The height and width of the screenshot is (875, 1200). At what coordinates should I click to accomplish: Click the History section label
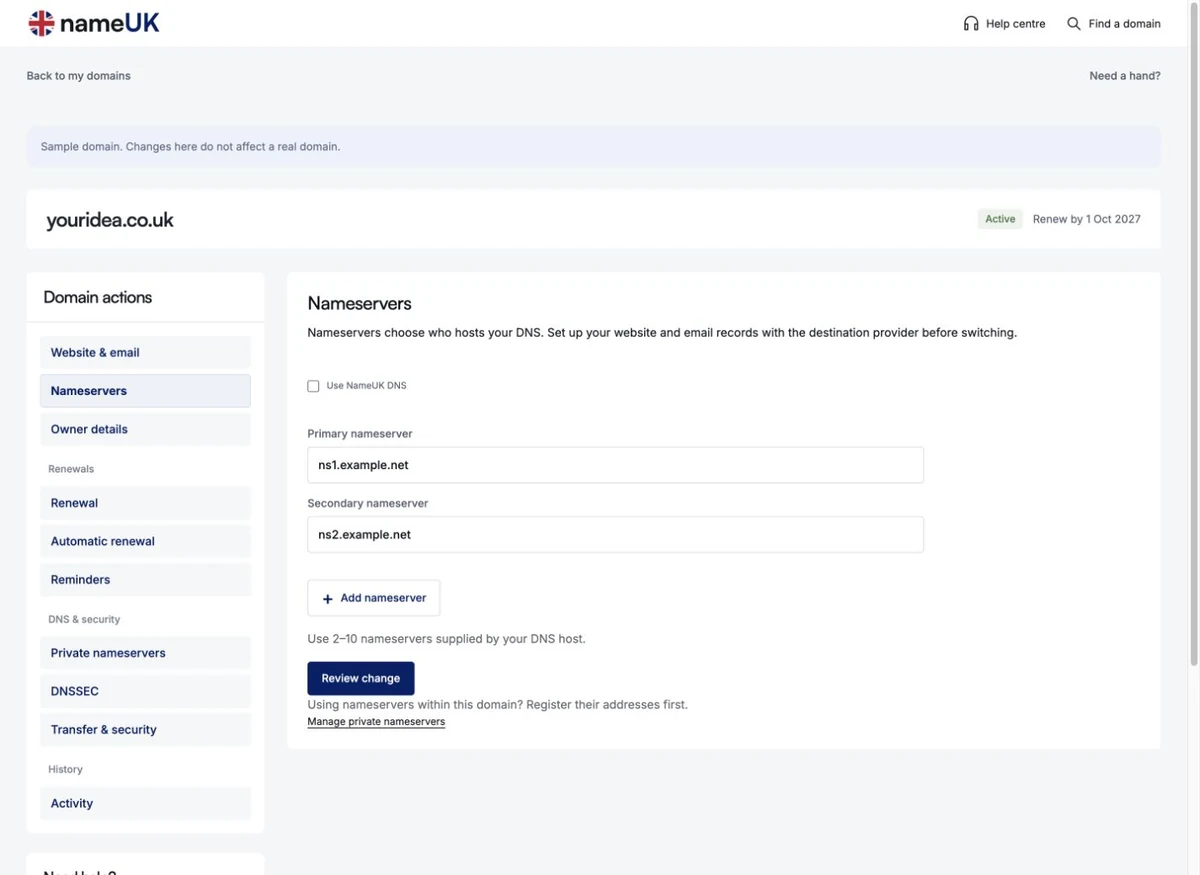(65, 770)
